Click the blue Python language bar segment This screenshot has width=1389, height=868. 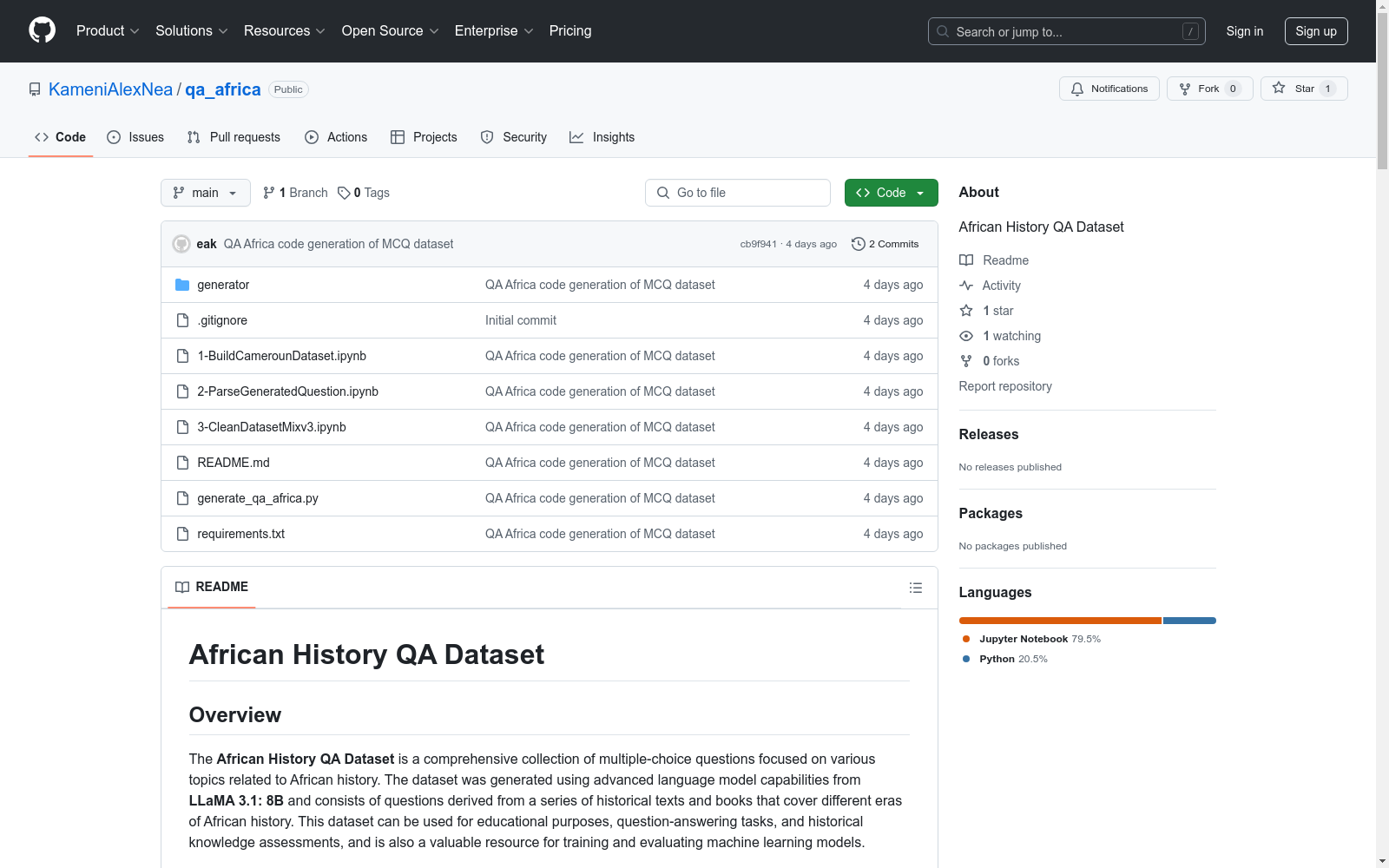(1189, 621)
